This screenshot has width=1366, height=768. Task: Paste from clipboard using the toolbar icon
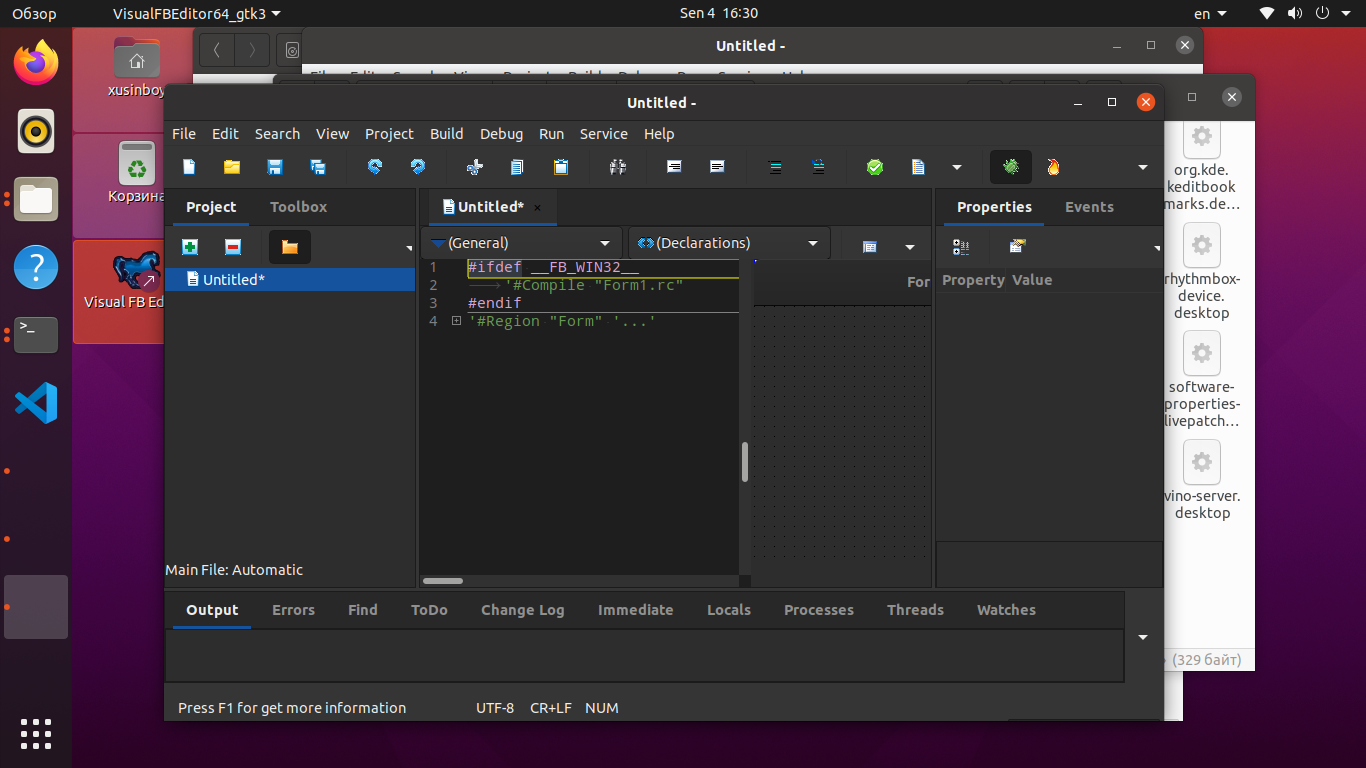[x=561, y=167]
